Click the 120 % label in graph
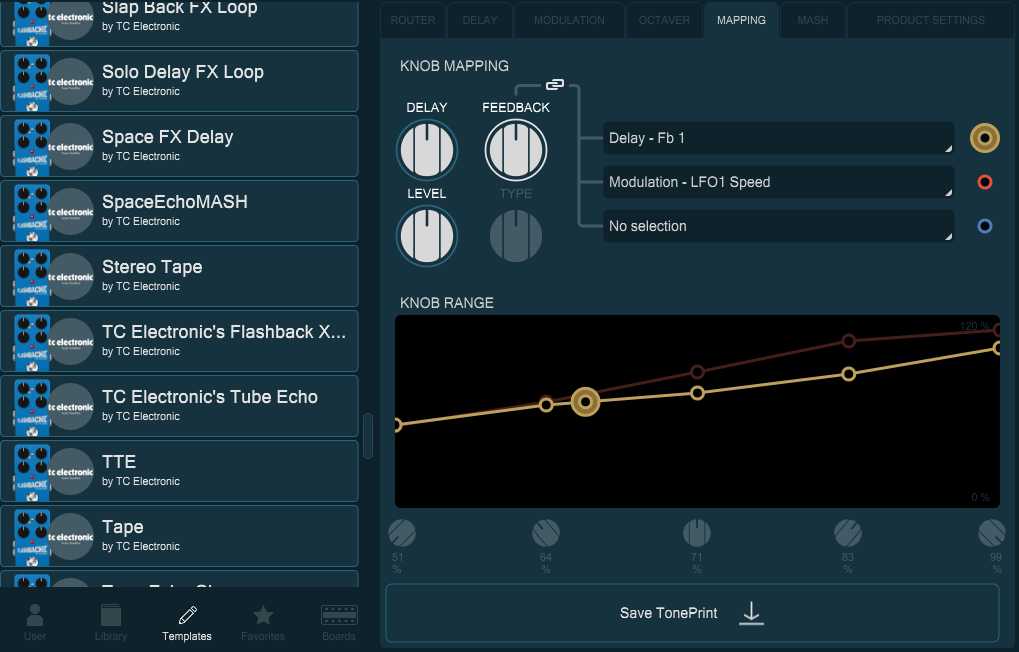 click(975, 326)
